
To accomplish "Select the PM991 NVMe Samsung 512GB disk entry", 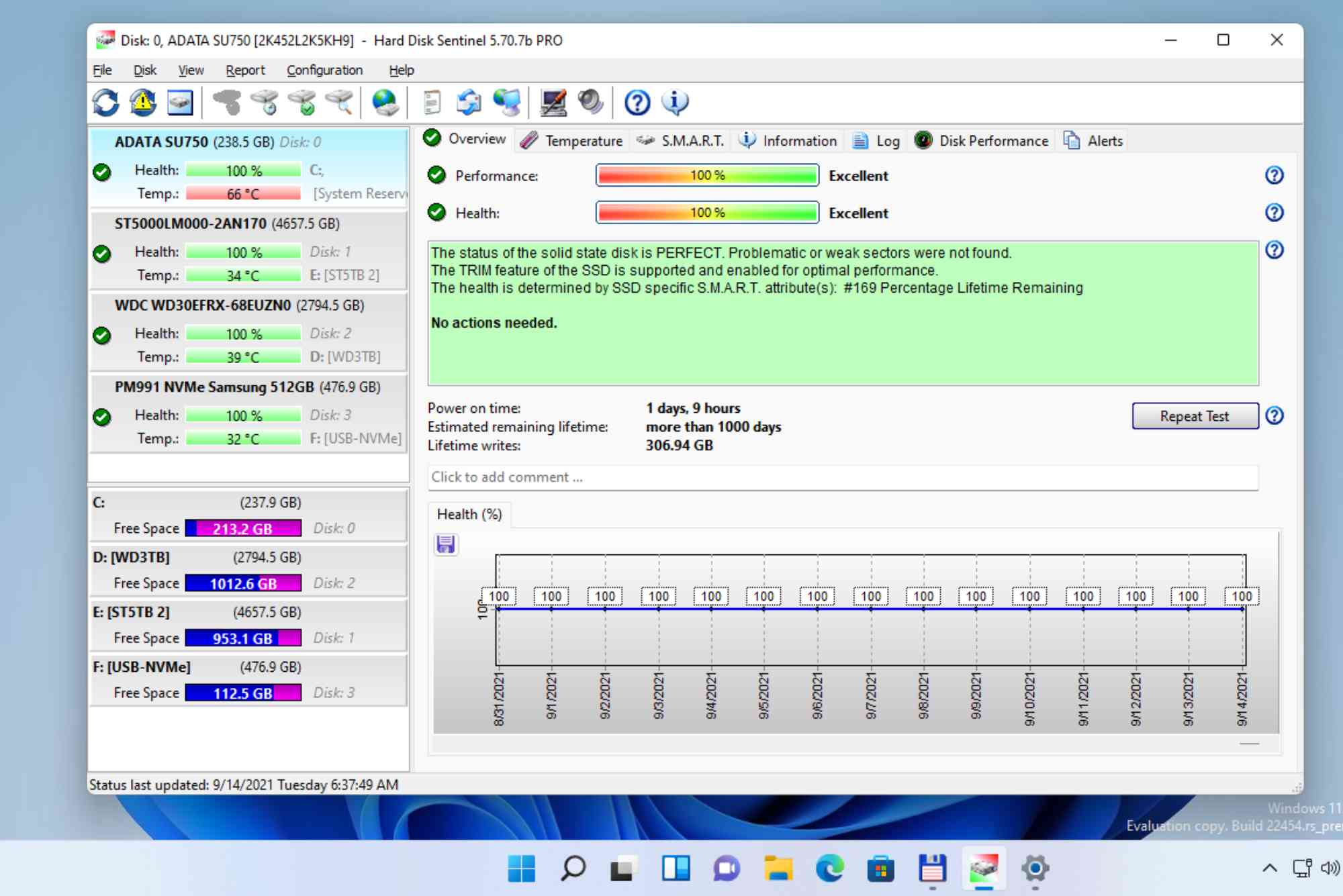I will pos(248,413).
